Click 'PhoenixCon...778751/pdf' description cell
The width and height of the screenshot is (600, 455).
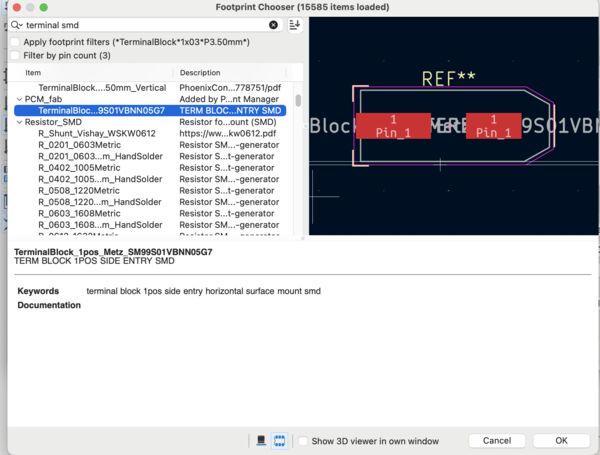pos(230,88)
